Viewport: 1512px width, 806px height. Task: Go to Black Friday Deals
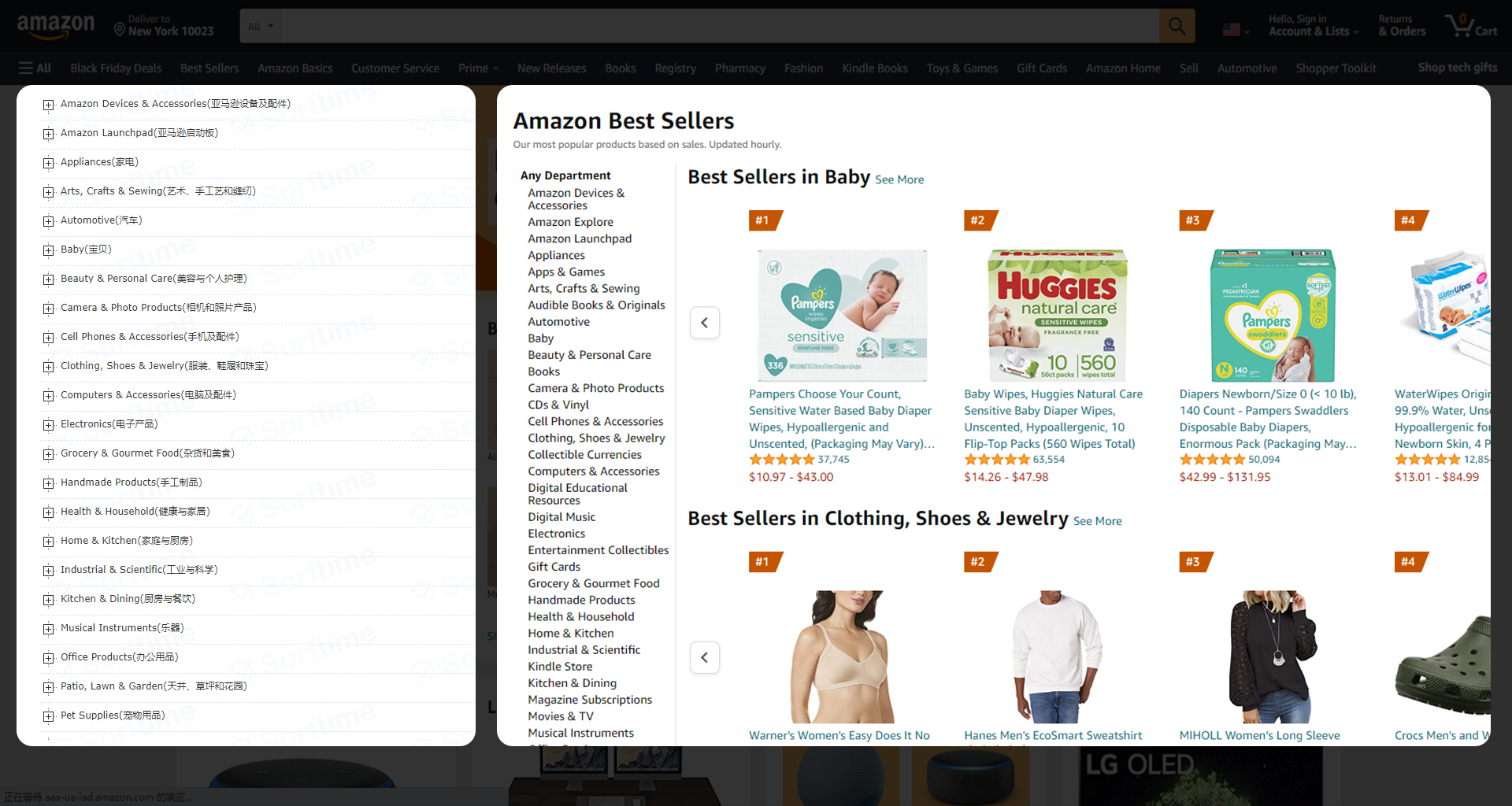[x=116, y=68]
